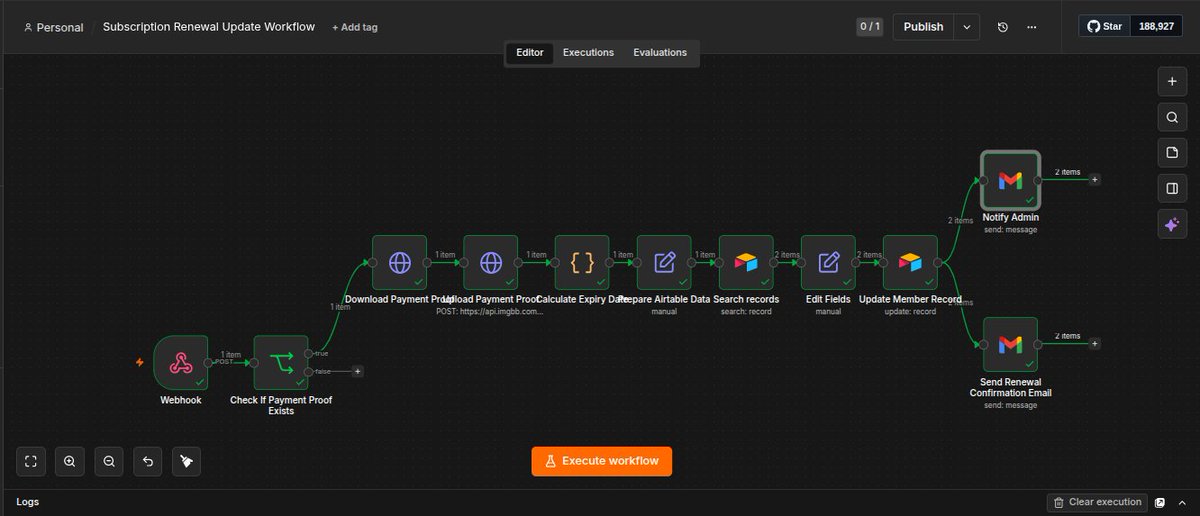1200x516 pixels.
Task: Click the 188,927 star count
Action: (x=1155, y=27)
